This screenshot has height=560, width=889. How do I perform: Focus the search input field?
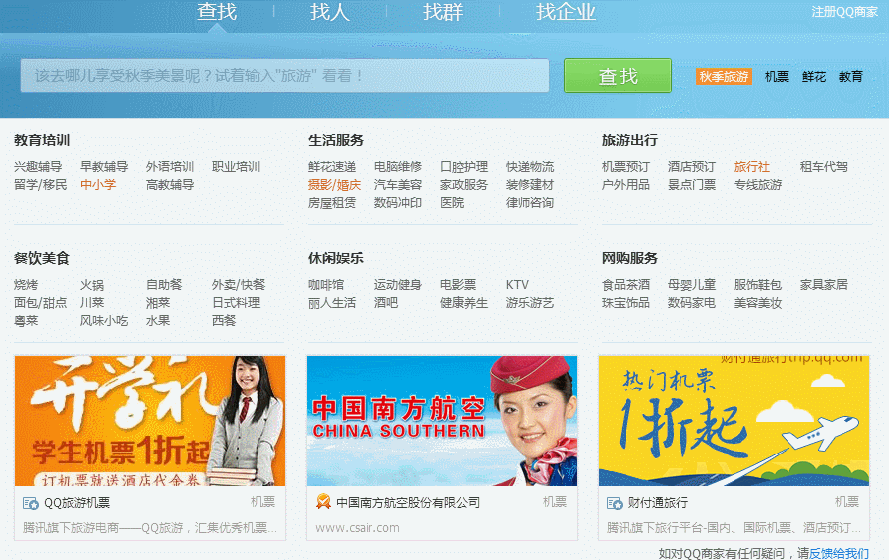(285, 75)
